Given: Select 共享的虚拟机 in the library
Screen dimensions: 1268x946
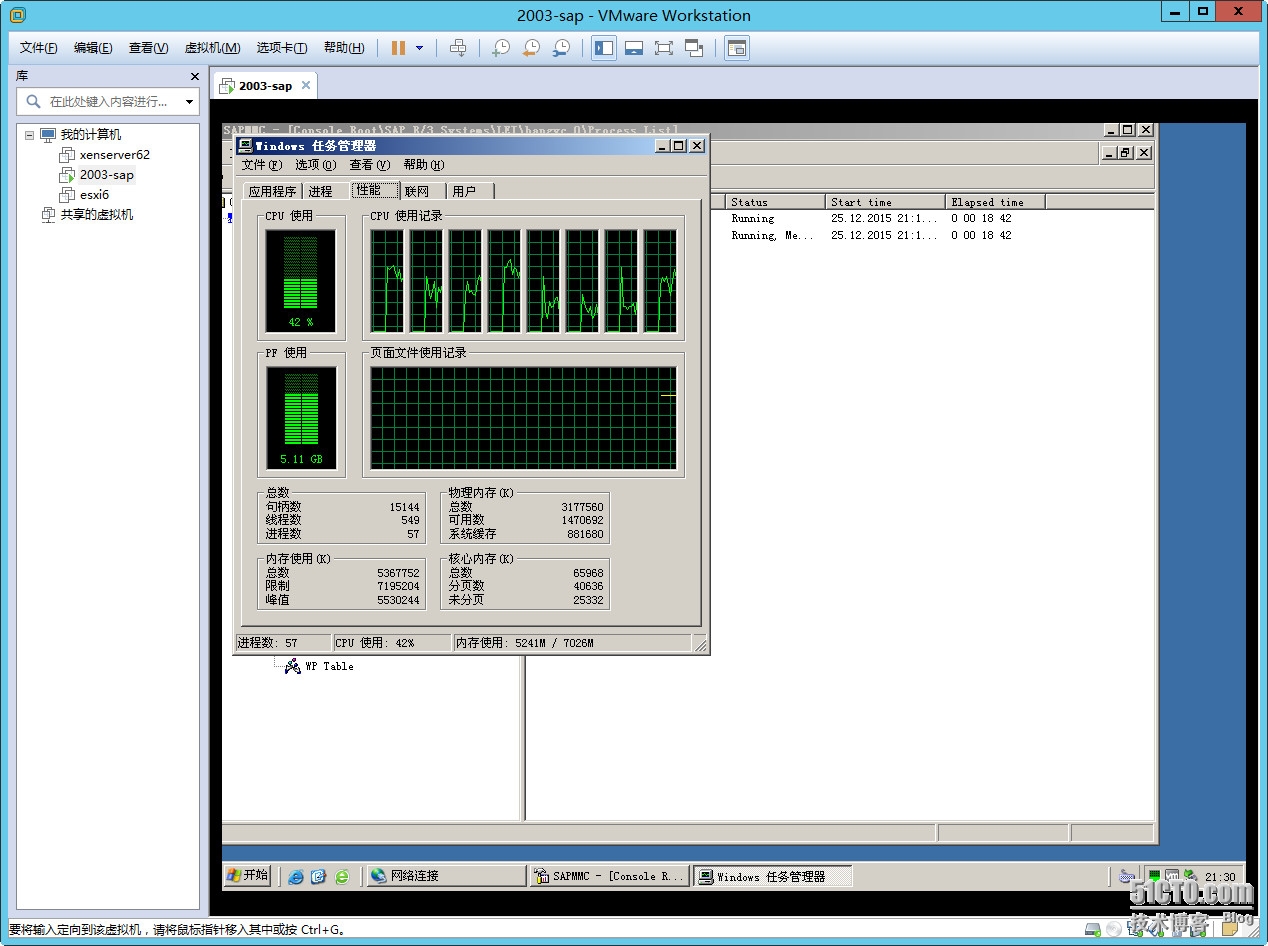Looking at the screenshot, I should [96, 214].
